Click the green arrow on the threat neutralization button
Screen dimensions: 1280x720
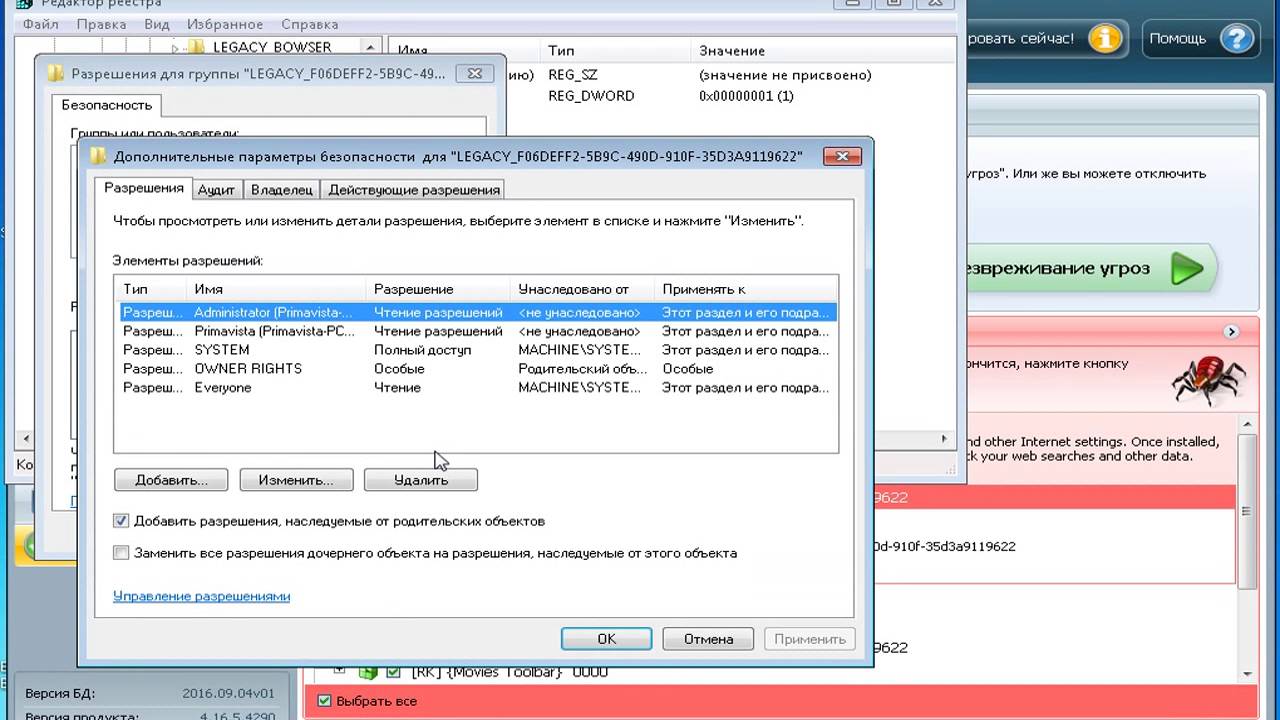point(1187,269)
